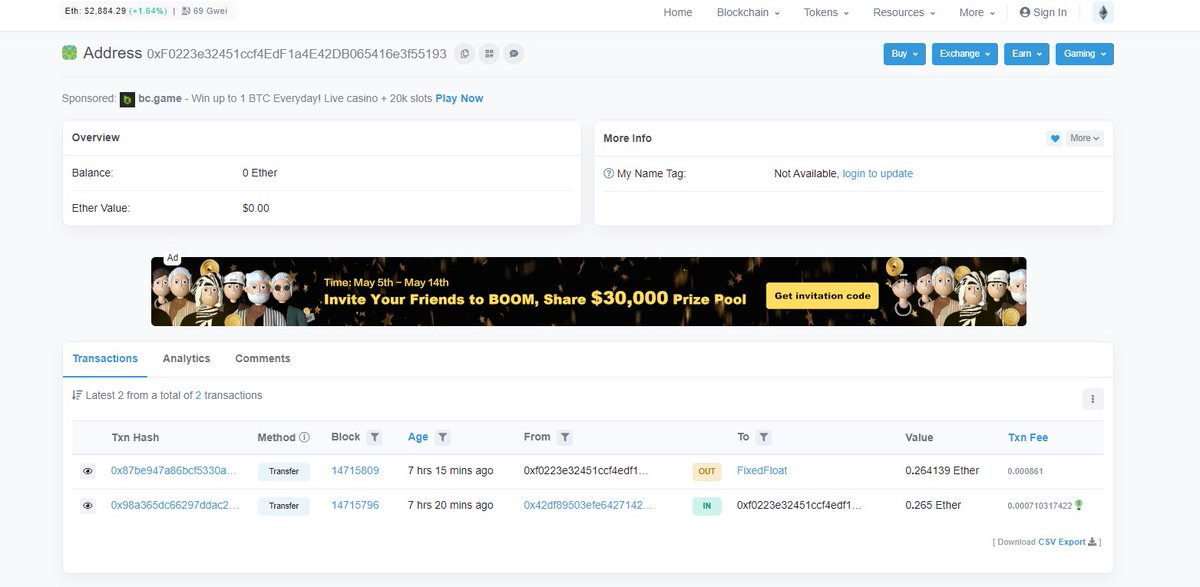This screenshot has height=587, width=1200.
Task: Open transaction hash 0x98a365dc66297ddac2
Action: click(x=175, y=506)
